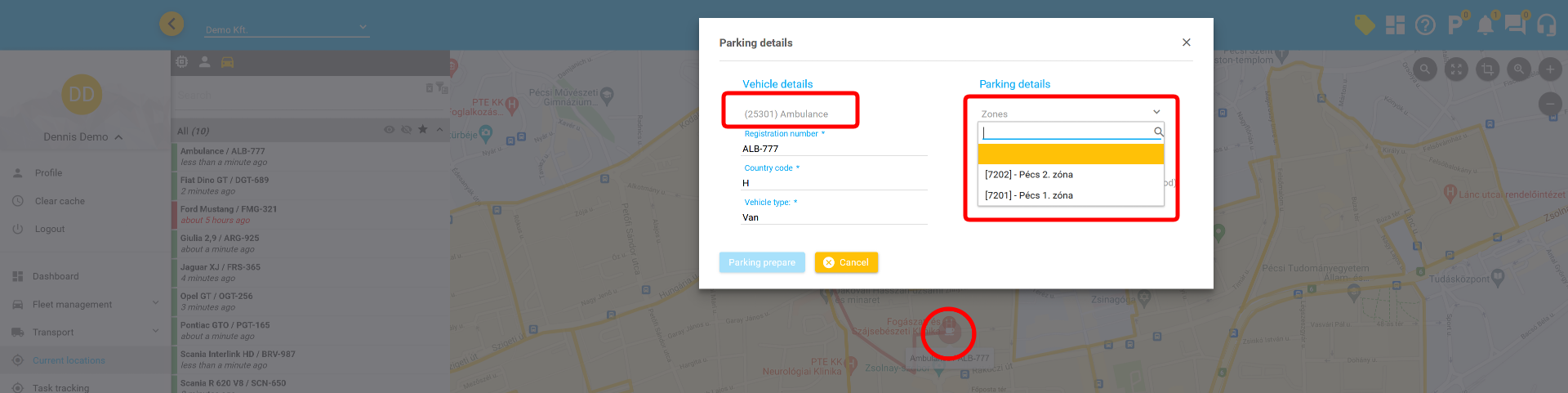Open the Zones dropdown arrow
Viewport: 1568px width, 393px height.
(x=1156, y=113)
